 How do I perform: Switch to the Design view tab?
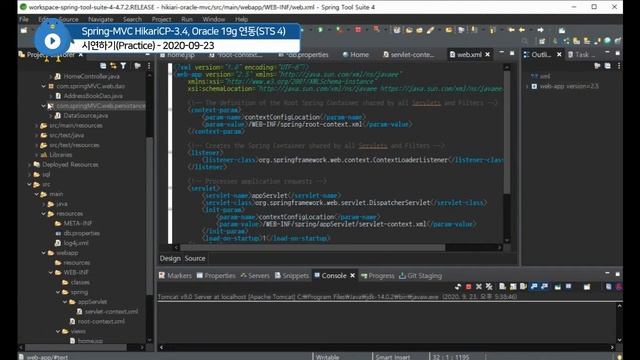click(170, 258)
